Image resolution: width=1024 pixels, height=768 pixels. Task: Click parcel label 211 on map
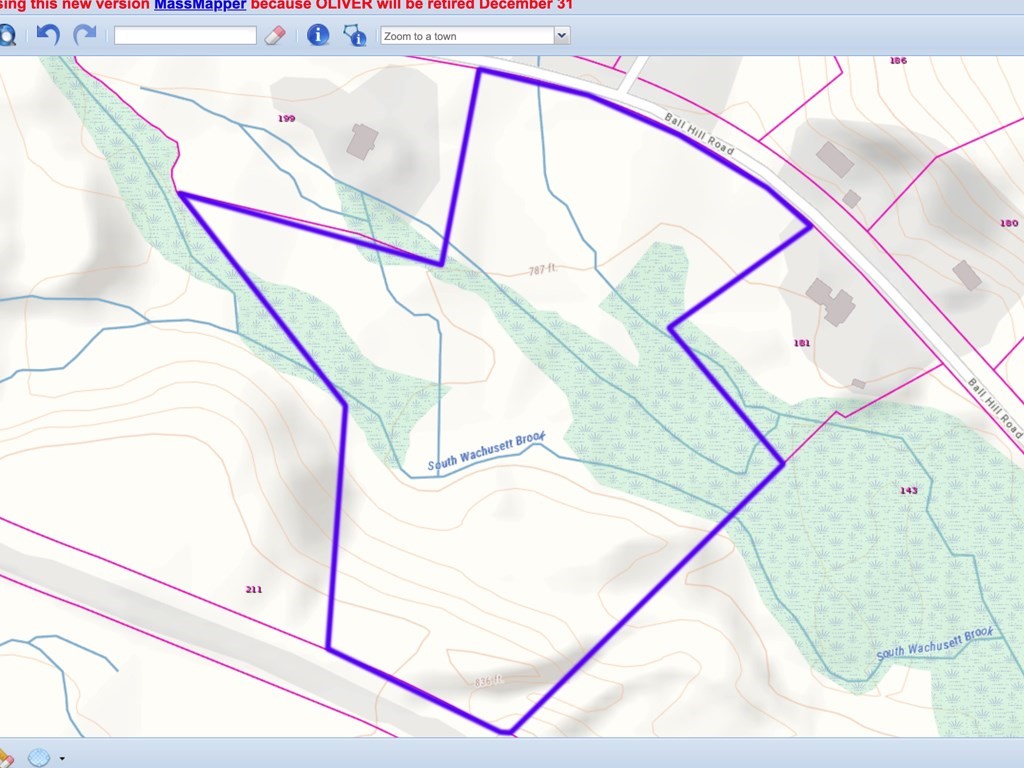point(253,589)
